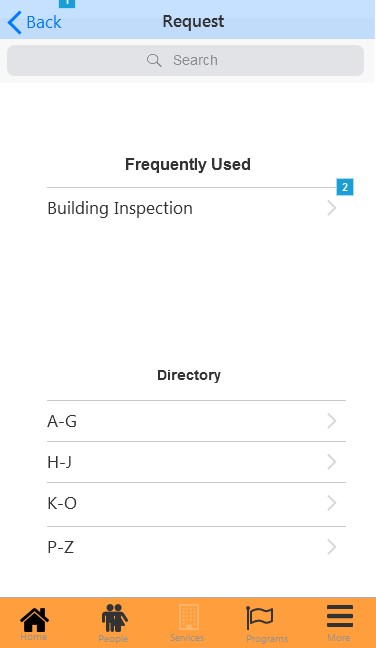Click the magnifying glass search icon
This screenshot has height=648, width=376.
click(154, 60)
